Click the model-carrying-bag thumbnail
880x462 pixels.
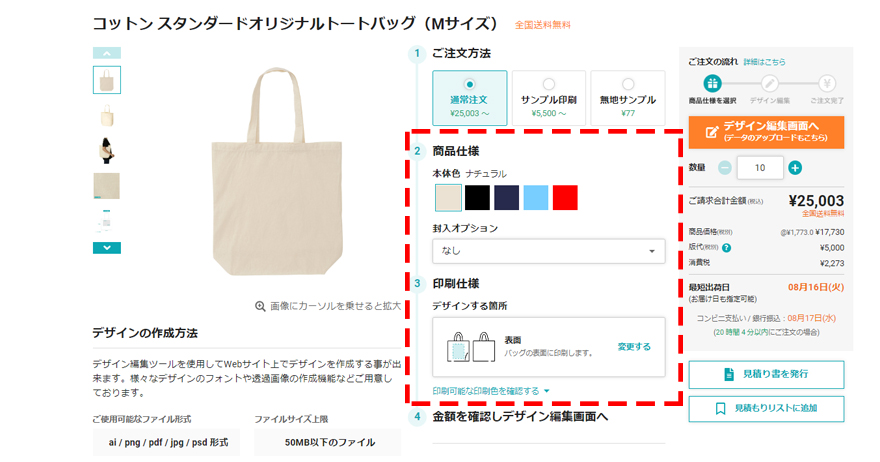107,150
